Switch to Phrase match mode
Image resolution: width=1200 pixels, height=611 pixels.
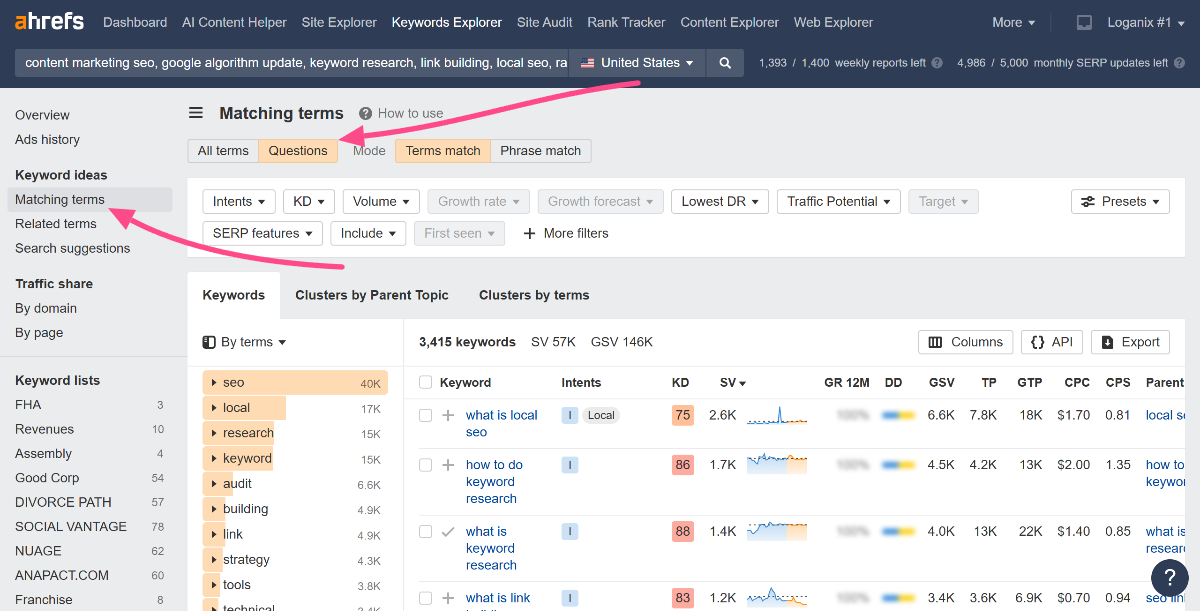[541, 151]
